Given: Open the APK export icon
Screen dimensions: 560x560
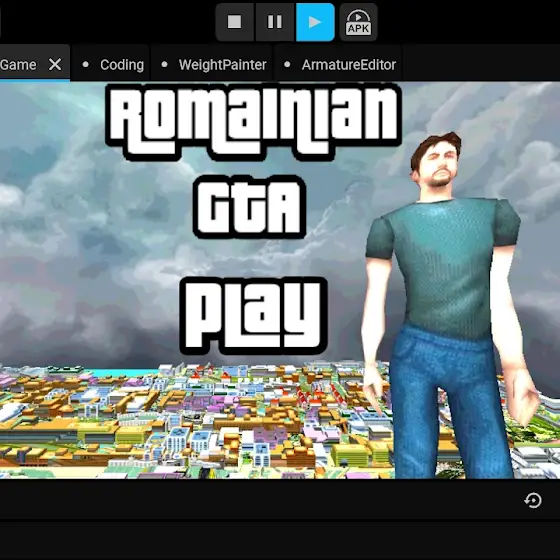Looking at the screenshot, I should tap(358, 22).
